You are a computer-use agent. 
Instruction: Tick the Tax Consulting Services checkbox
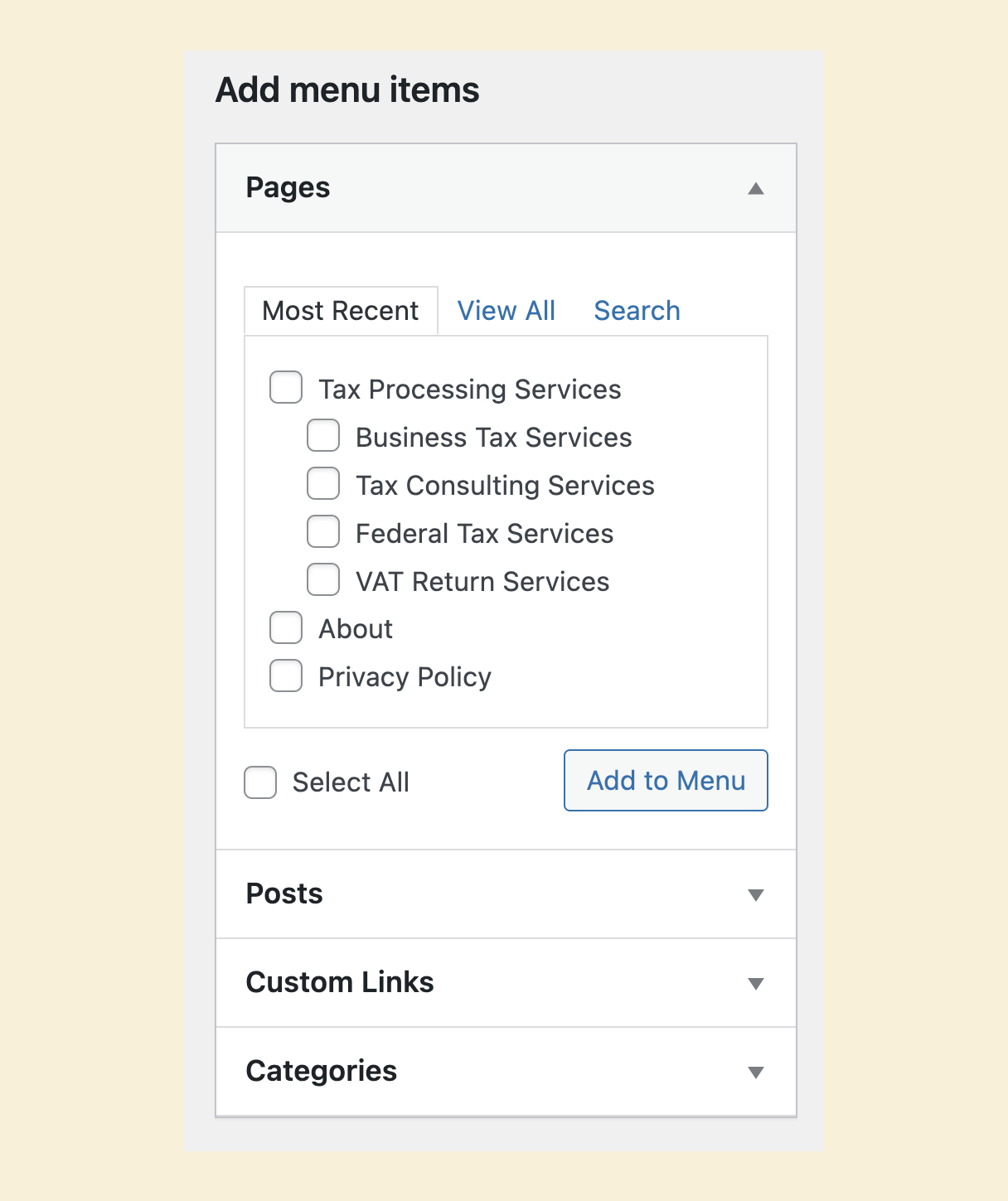(x=323, y=483)
